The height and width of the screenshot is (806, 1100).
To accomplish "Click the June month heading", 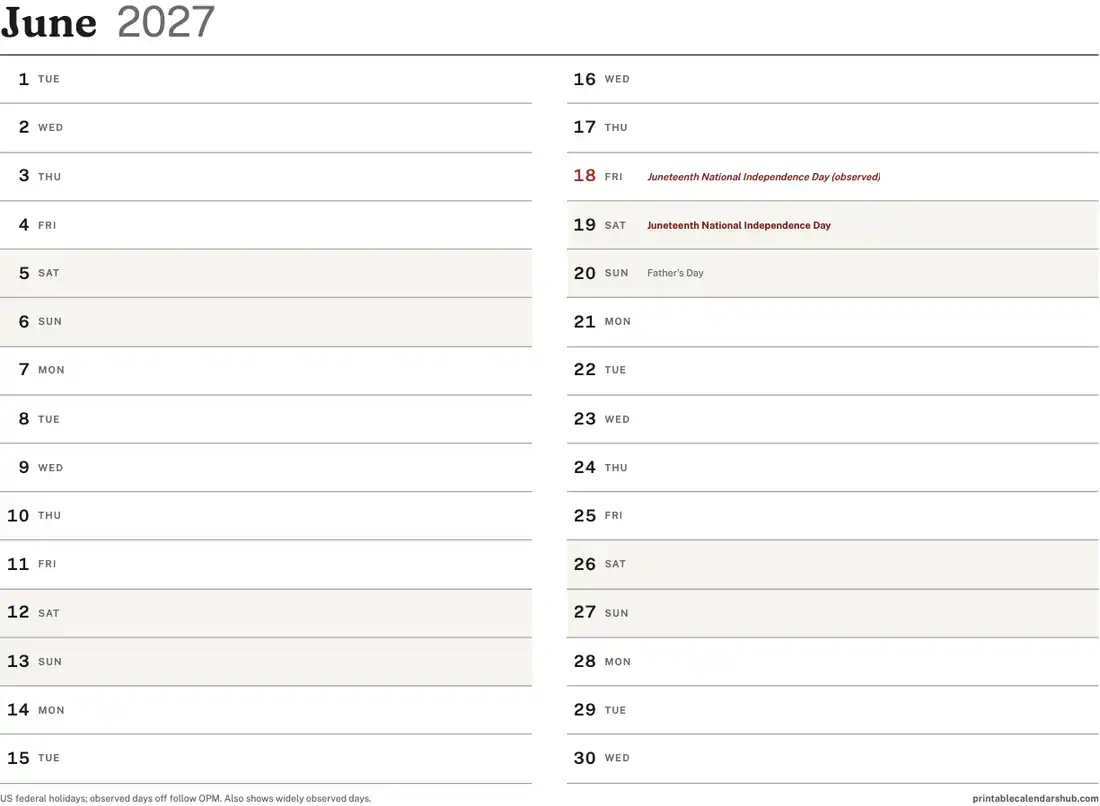I will pyautogui.click(x=49, y=23).
